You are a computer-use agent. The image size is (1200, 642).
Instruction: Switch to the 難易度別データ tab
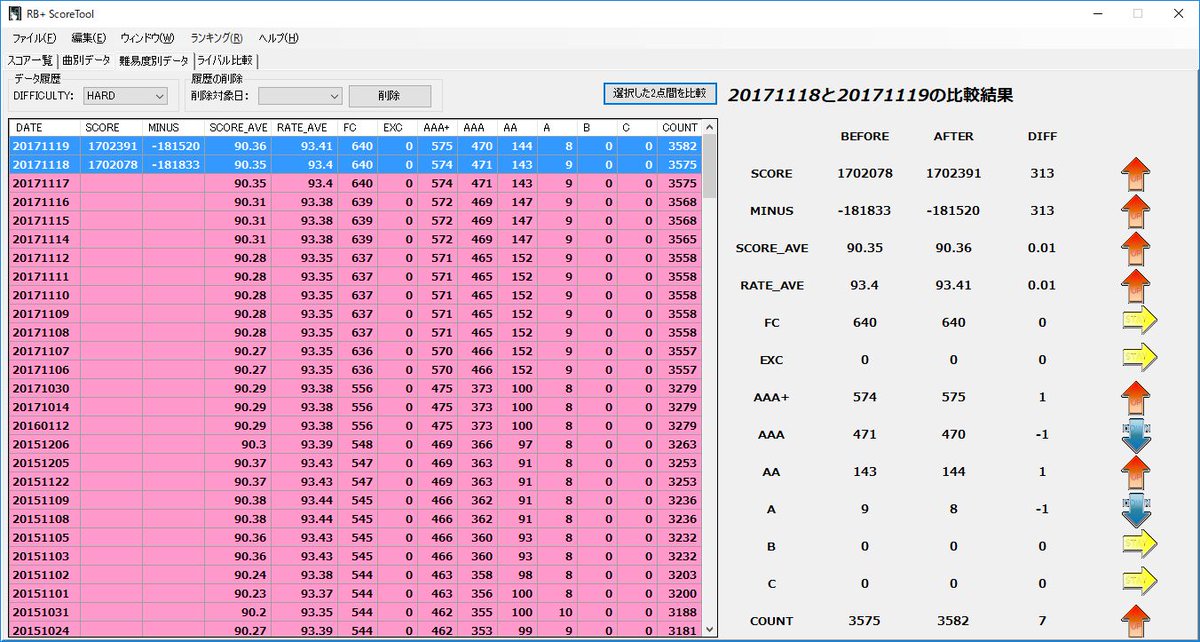pos(153,60)
